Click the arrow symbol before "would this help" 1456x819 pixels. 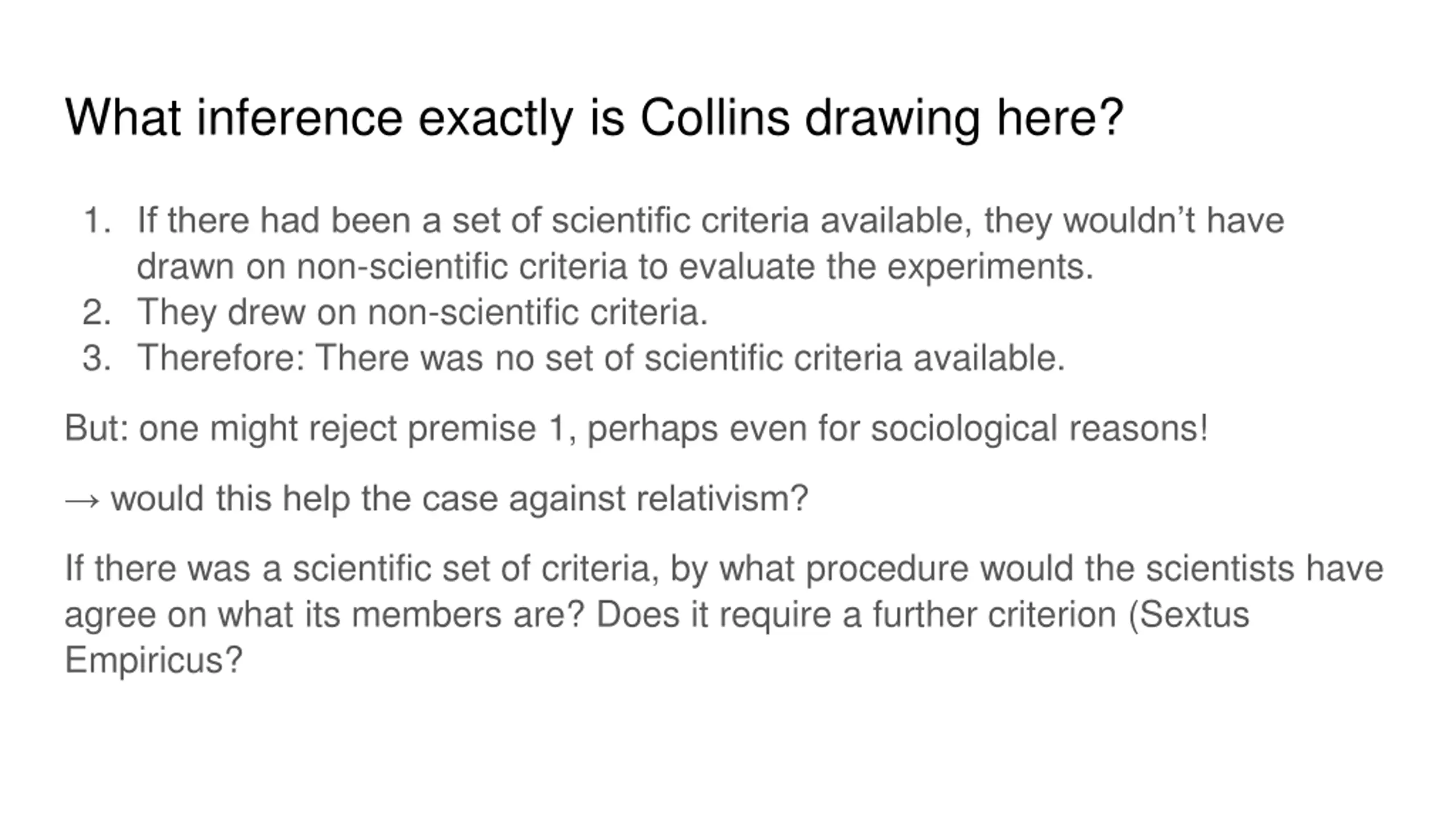point(82,500)
